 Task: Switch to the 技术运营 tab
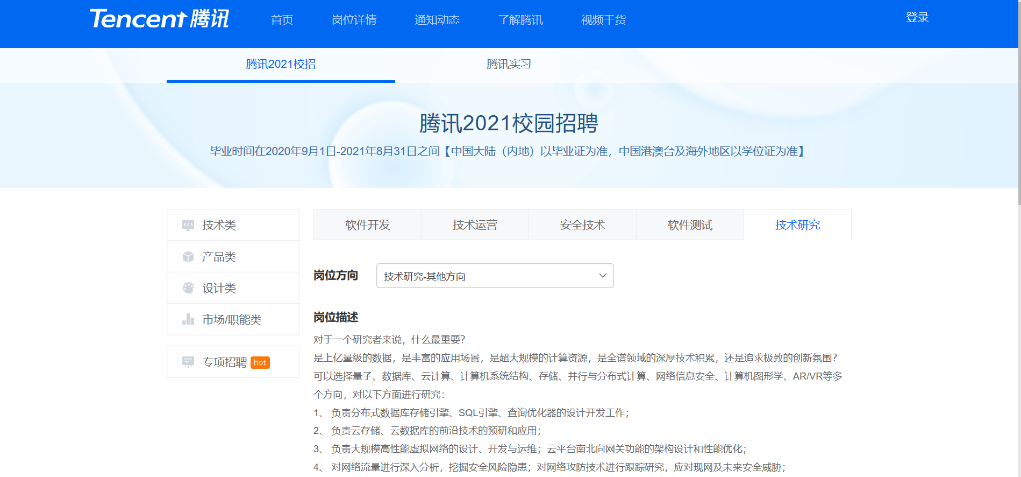pos(475,225)
